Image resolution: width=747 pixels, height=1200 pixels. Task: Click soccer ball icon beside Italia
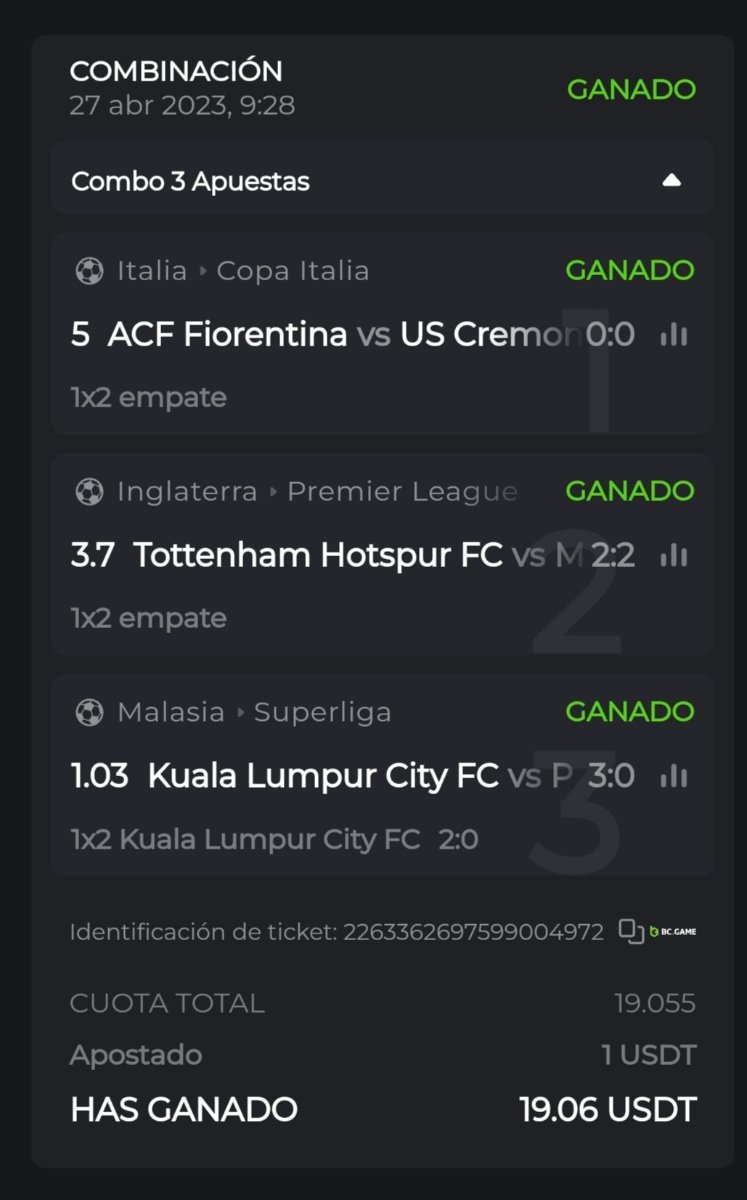coord(89,271)
